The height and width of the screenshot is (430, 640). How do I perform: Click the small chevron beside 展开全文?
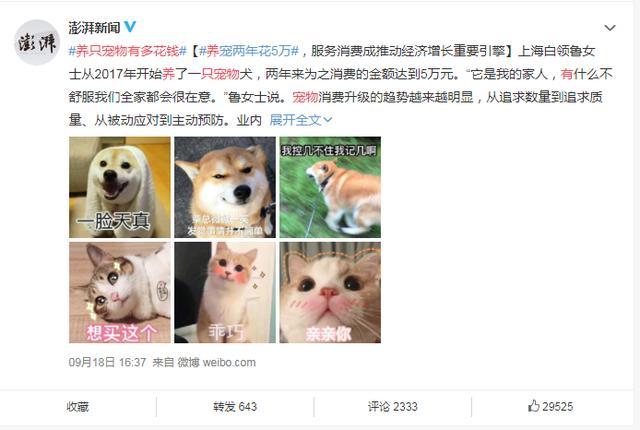click(x=327, y=120)
